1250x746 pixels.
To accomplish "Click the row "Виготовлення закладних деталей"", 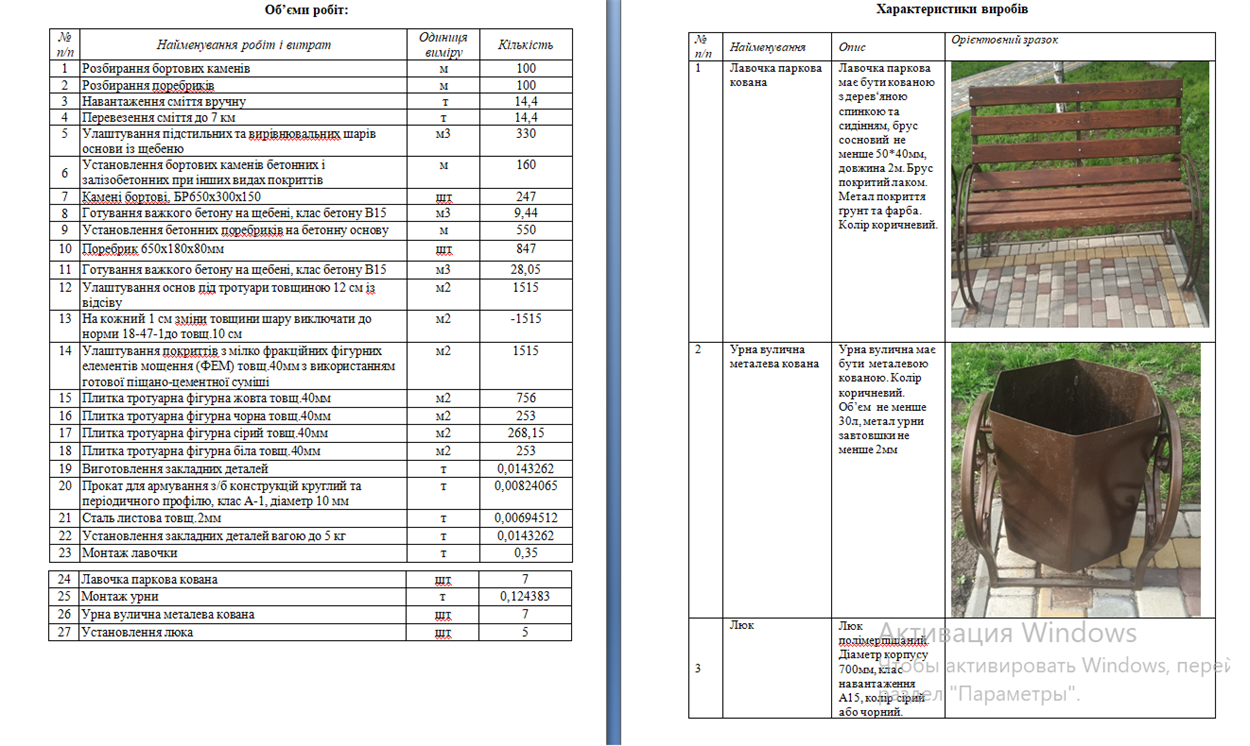I will click(310, 469).
